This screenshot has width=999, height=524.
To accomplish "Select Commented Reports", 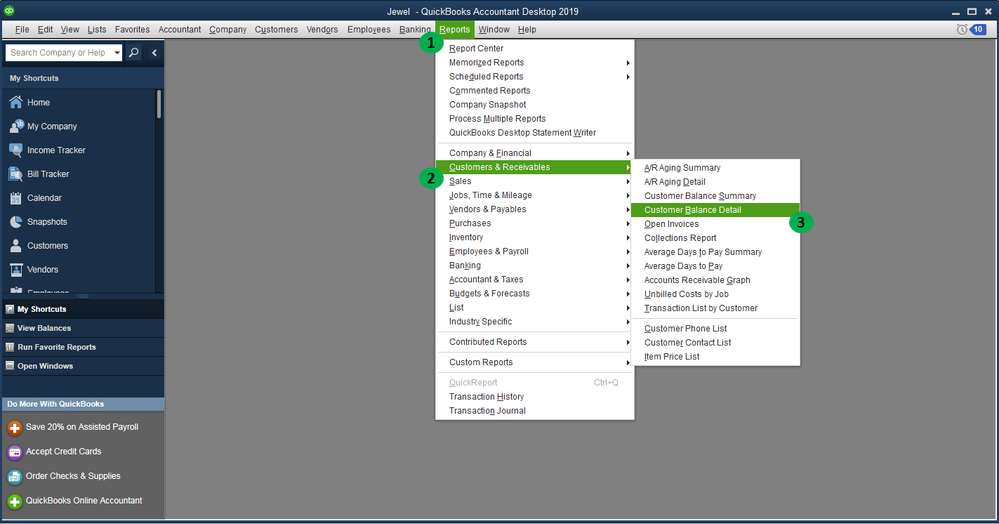I will click(535, 91).
